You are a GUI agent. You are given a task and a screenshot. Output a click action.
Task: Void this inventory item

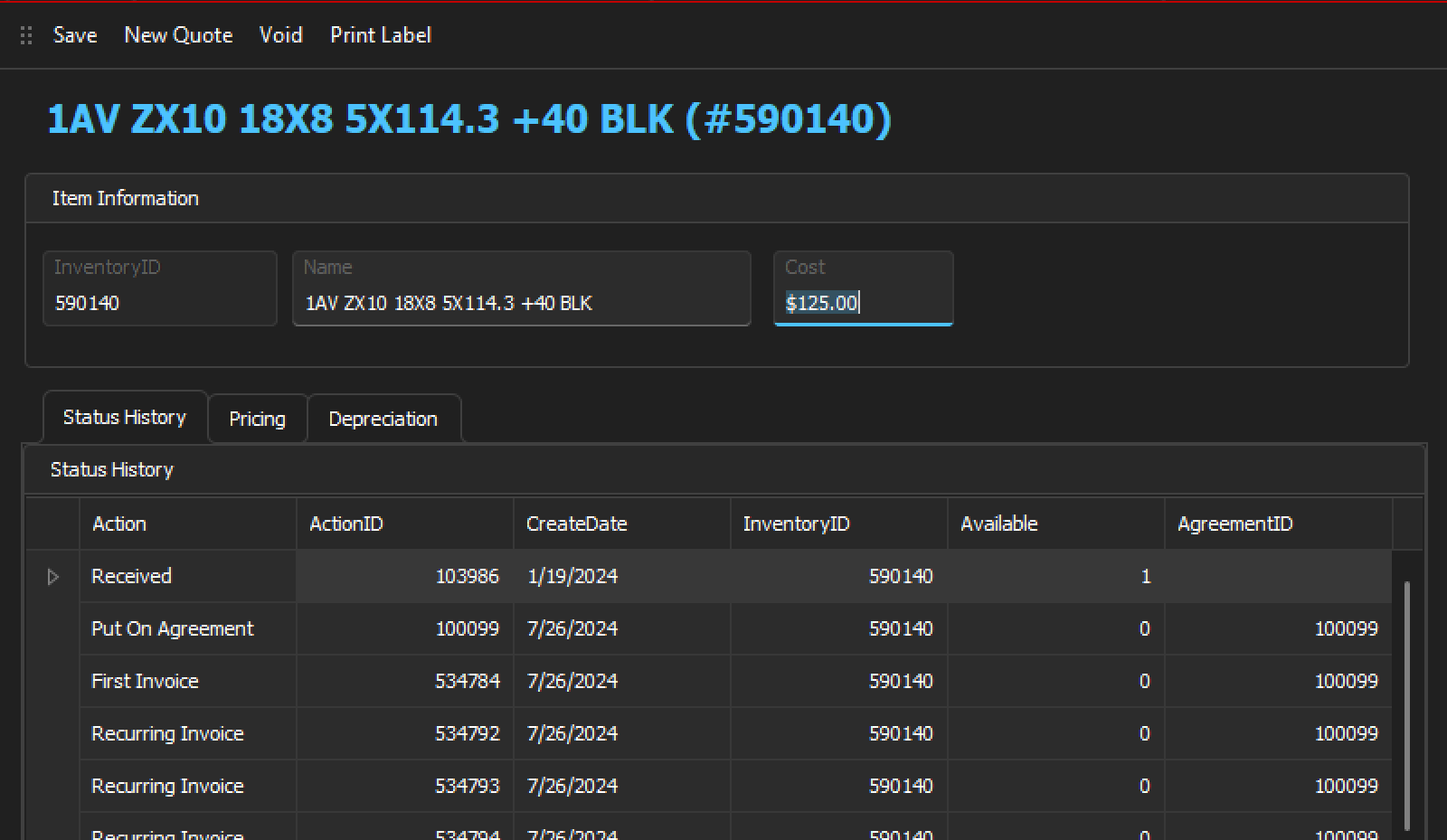tap(280, 35)
